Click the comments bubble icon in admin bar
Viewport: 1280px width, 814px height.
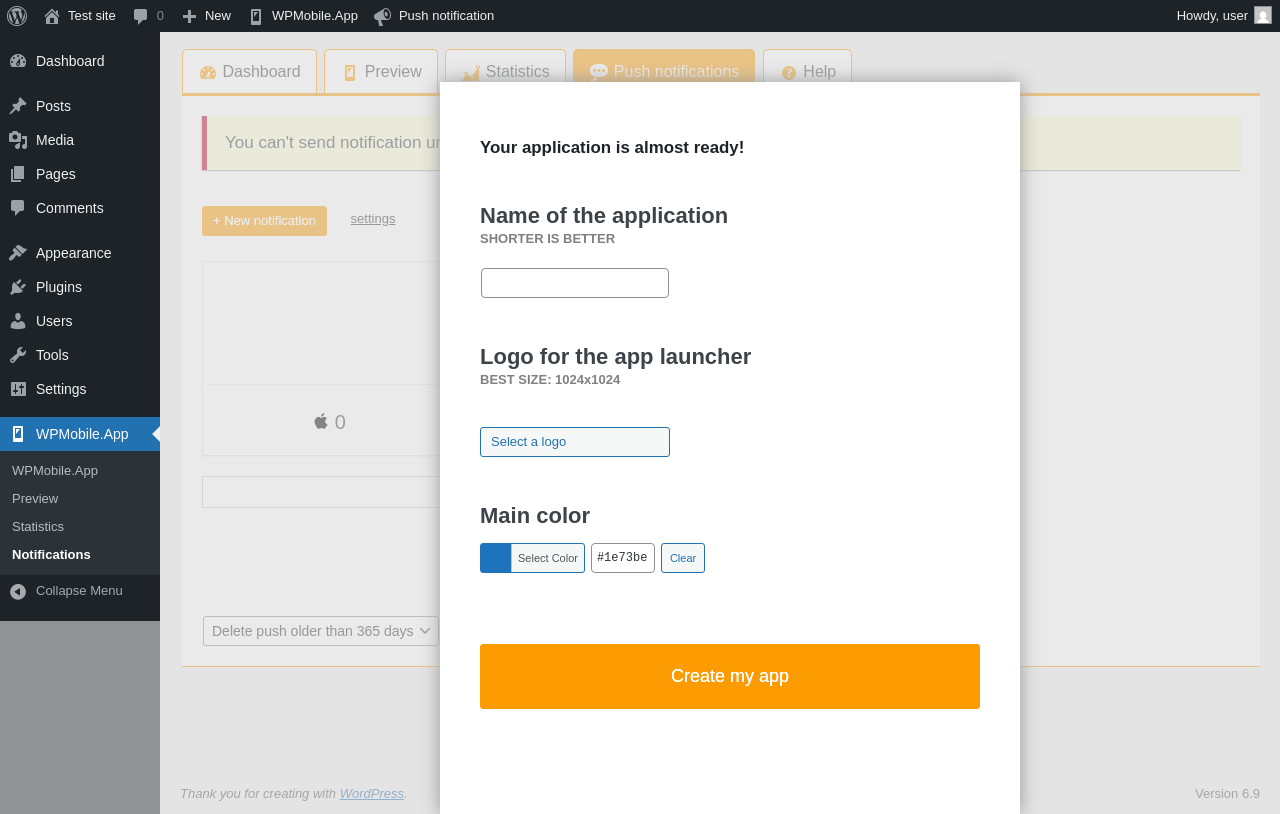tap(141, 16)
